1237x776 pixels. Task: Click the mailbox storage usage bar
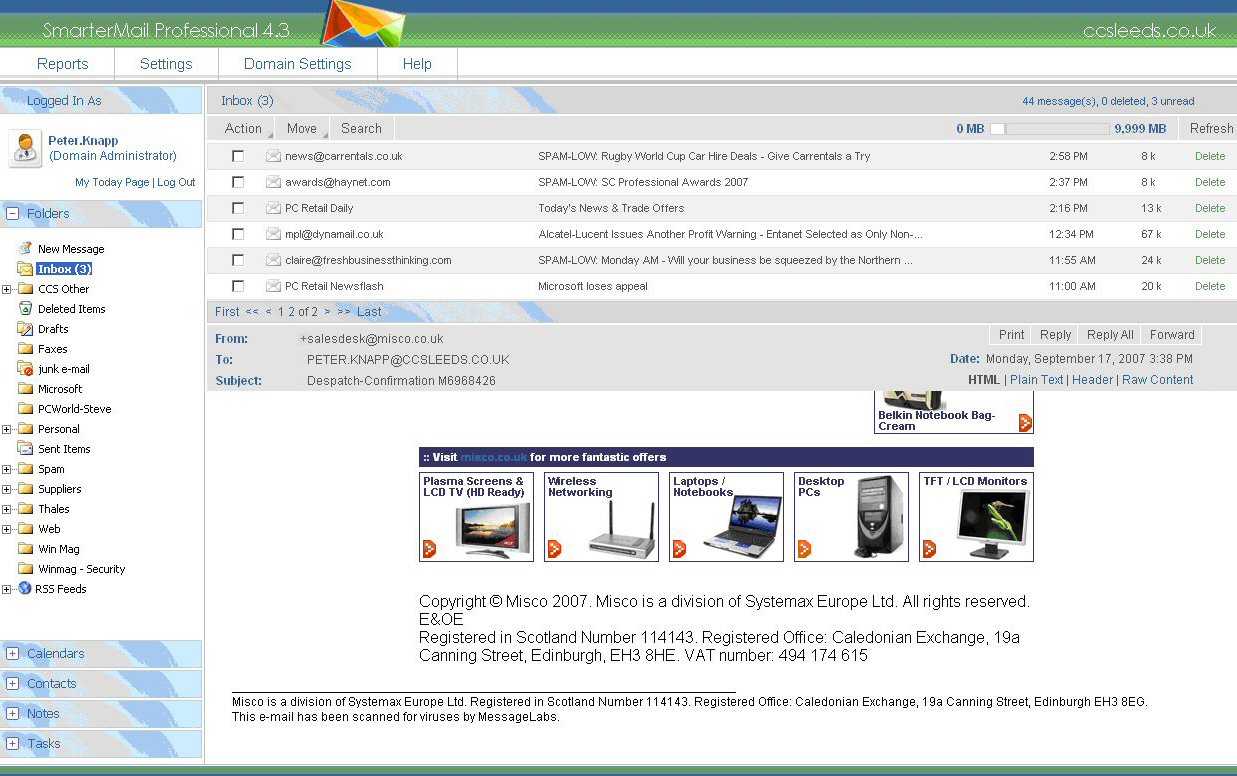pyautogui.click(x=1049, y=129)
